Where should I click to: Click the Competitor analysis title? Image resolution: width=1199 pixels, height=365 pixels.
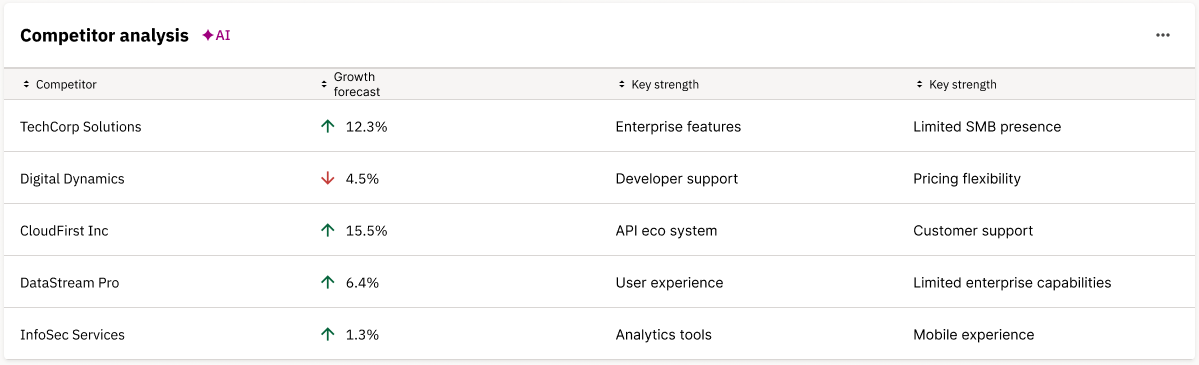coord(105,35)
